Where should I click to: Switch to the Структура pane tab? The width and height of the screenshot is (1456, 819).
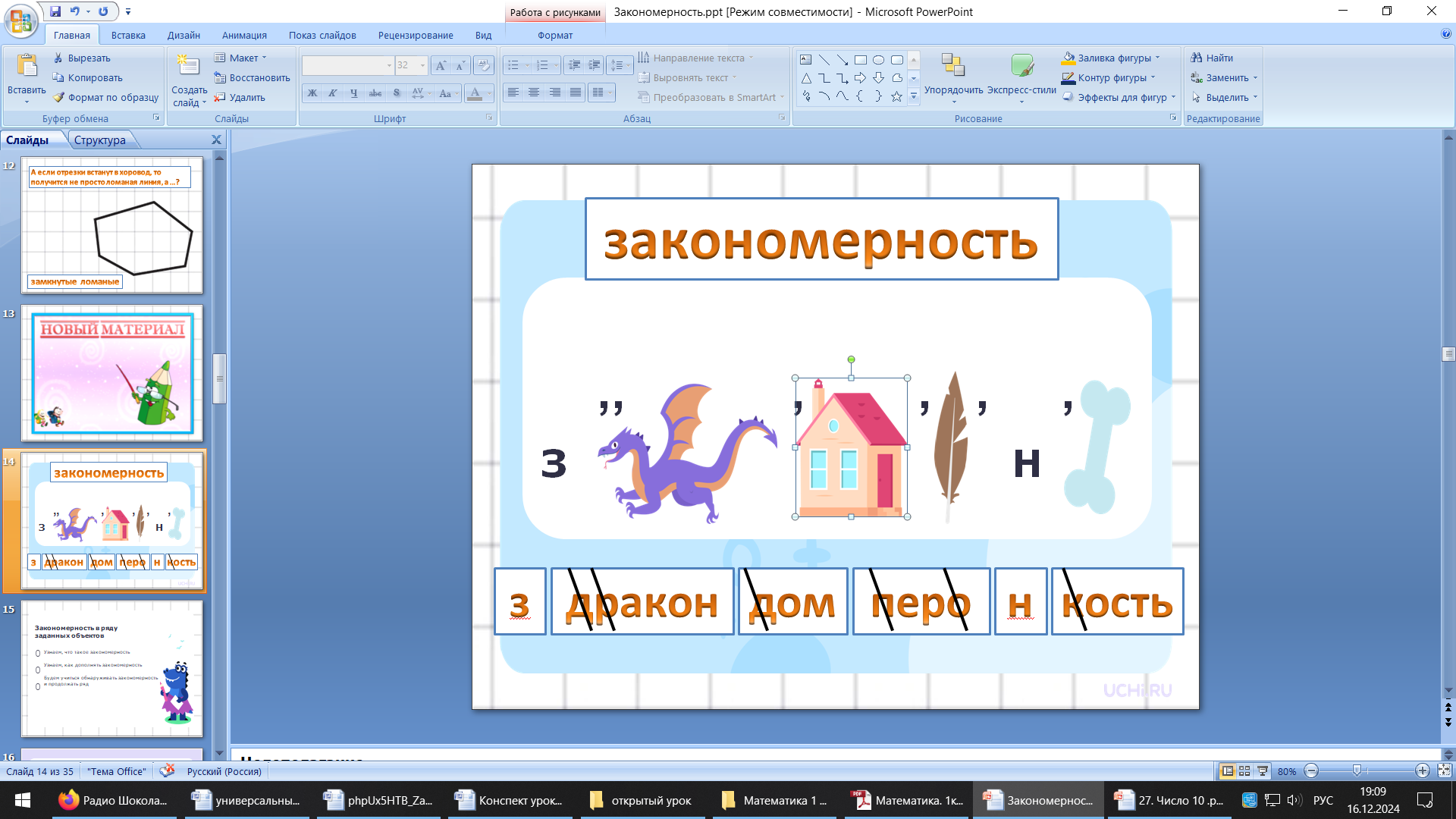[x=99, y=140]
